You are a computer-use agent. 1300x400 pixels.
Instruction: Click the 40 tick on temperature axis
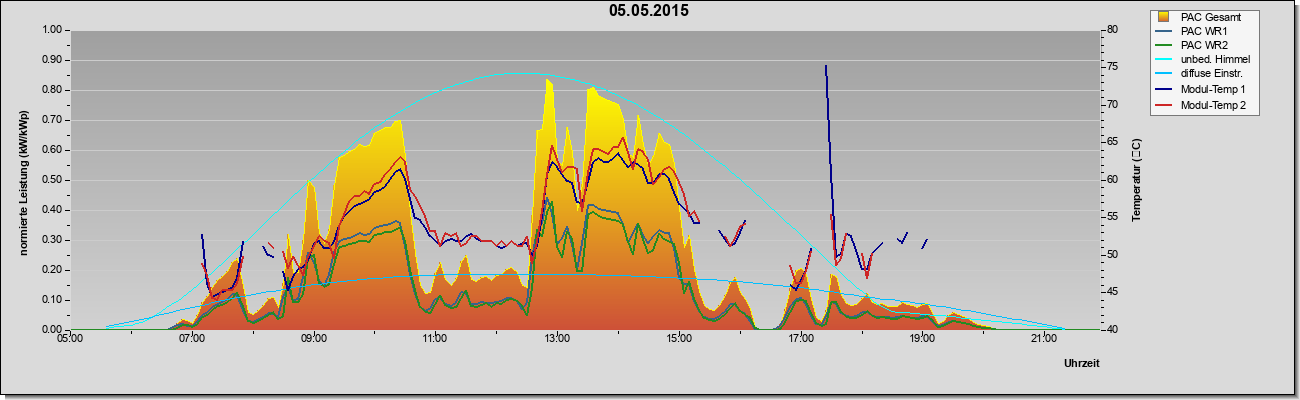1113,330
